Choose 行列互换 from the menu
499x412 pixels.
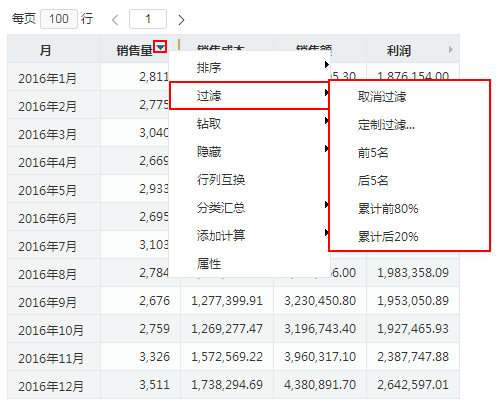(249, 180)
